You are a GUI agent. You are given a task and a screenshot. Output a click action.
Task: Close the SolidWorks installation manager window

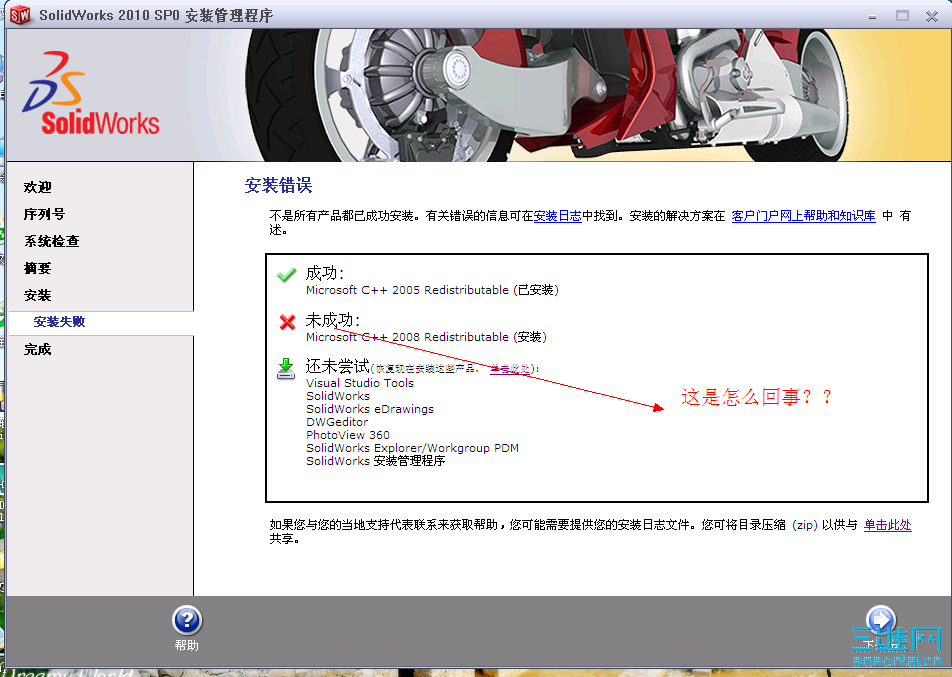coord(932,16)
